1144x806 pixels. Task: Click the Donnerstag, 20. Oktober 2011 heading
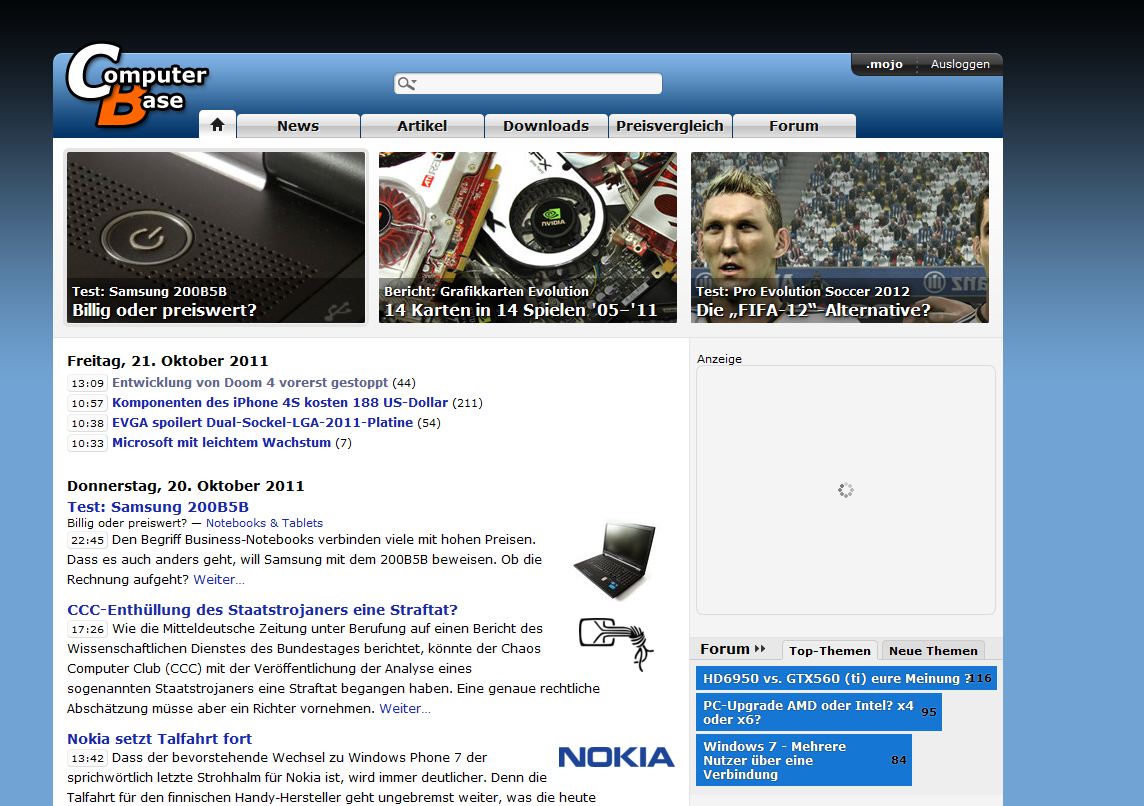(185, 486)
